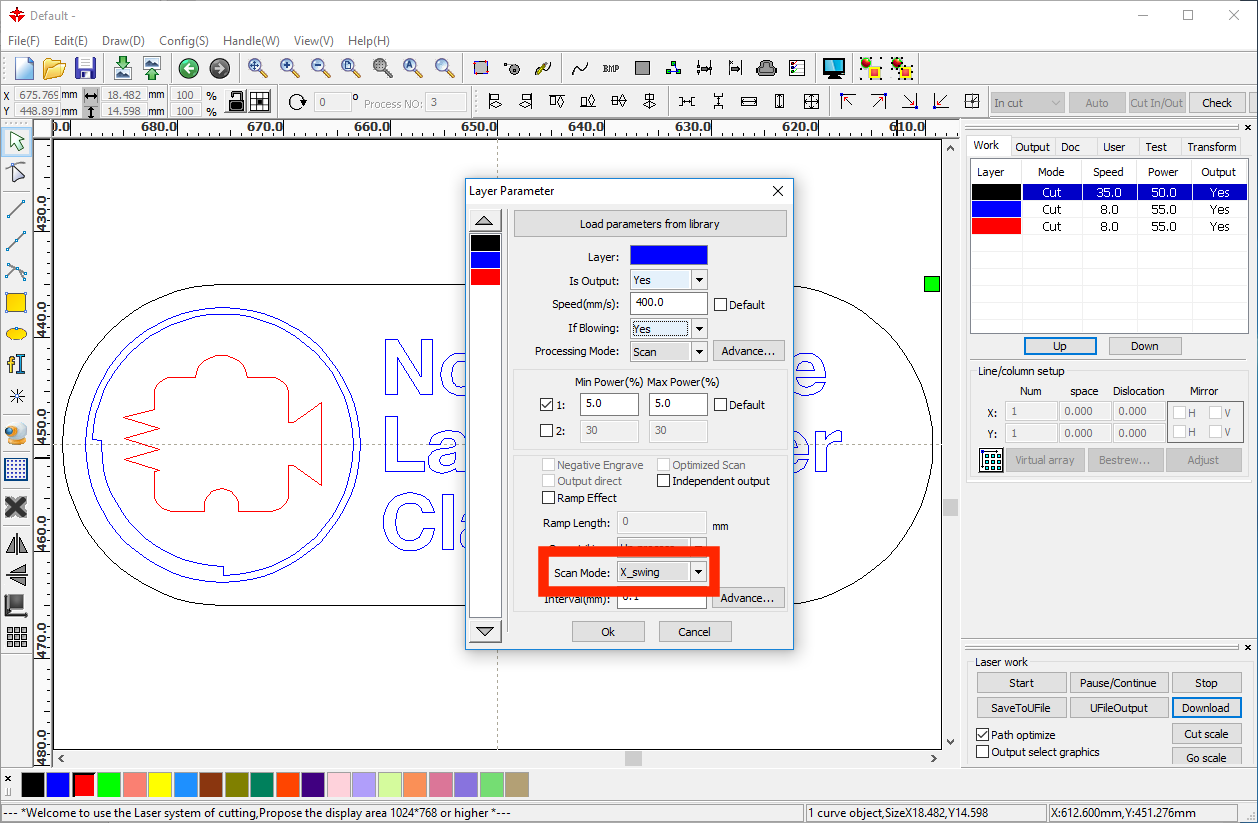Open the Scan Mode dropdown
The height and width of the screenshot is (823, 1258).
click(699, 572)
